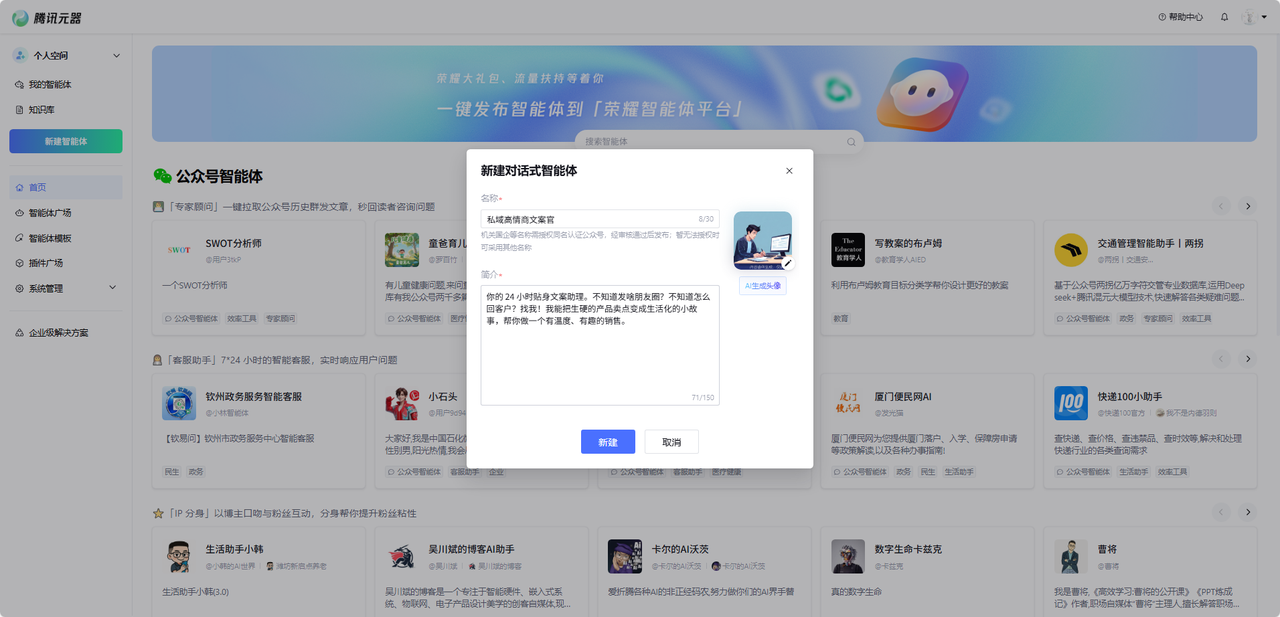Viewport: 1280px width, 617px height.
Task: Open 小石头 avatar icon
Action: tap(402, 403)
